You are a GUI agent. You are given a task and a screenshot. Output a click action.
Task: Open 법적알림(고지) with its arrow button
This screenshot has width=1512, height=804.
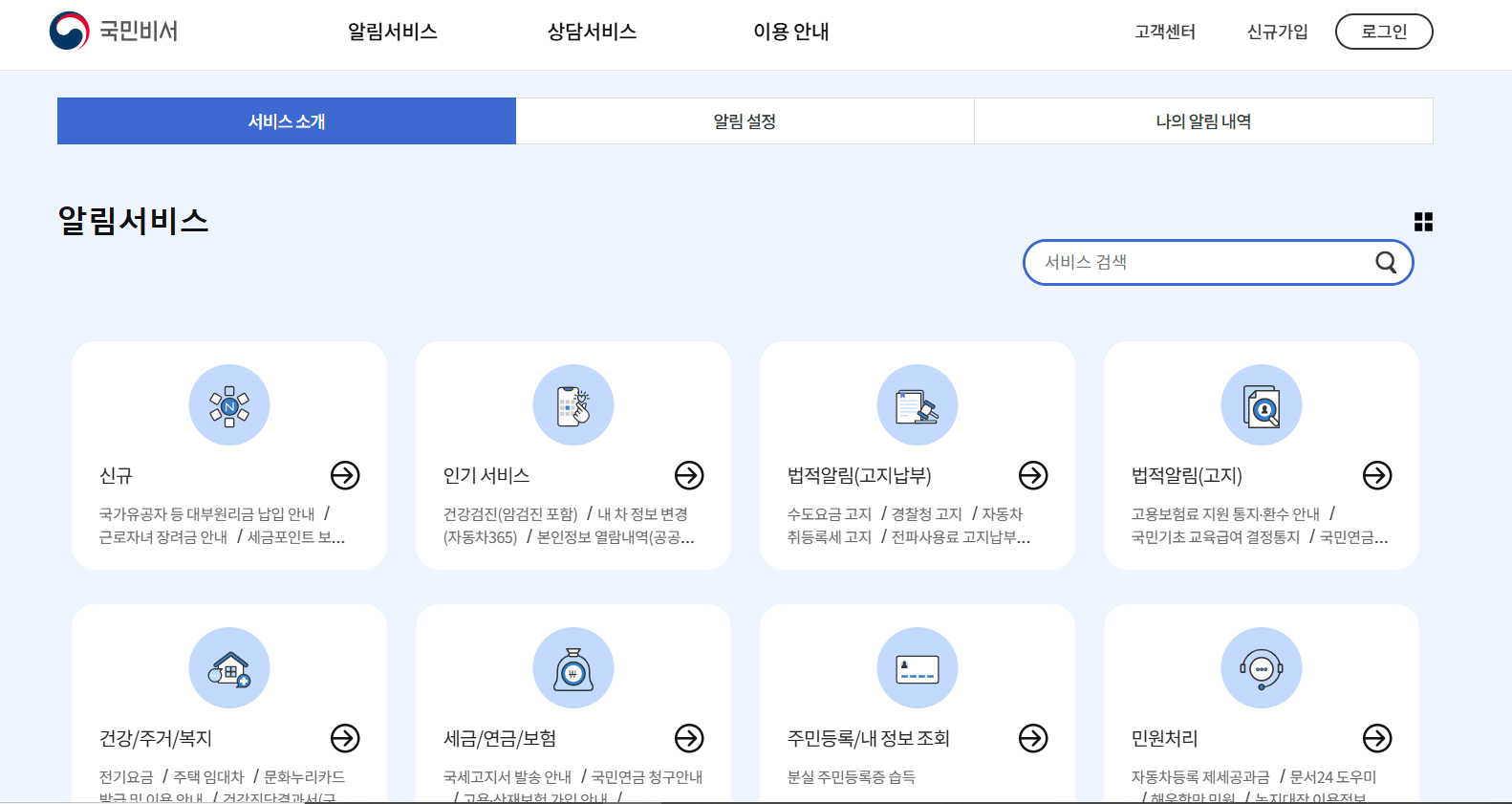tap(1377, 475)
